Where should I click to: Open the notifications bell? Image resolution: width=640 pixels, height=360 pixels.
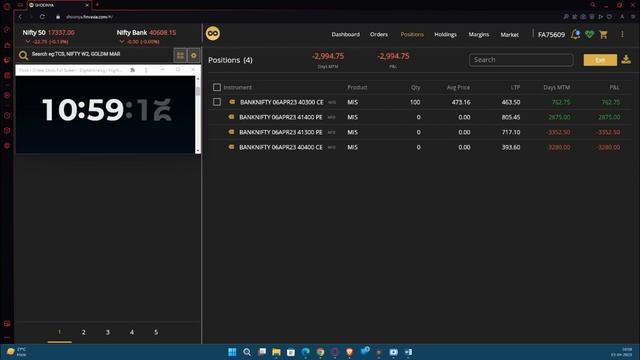[576, 34]
